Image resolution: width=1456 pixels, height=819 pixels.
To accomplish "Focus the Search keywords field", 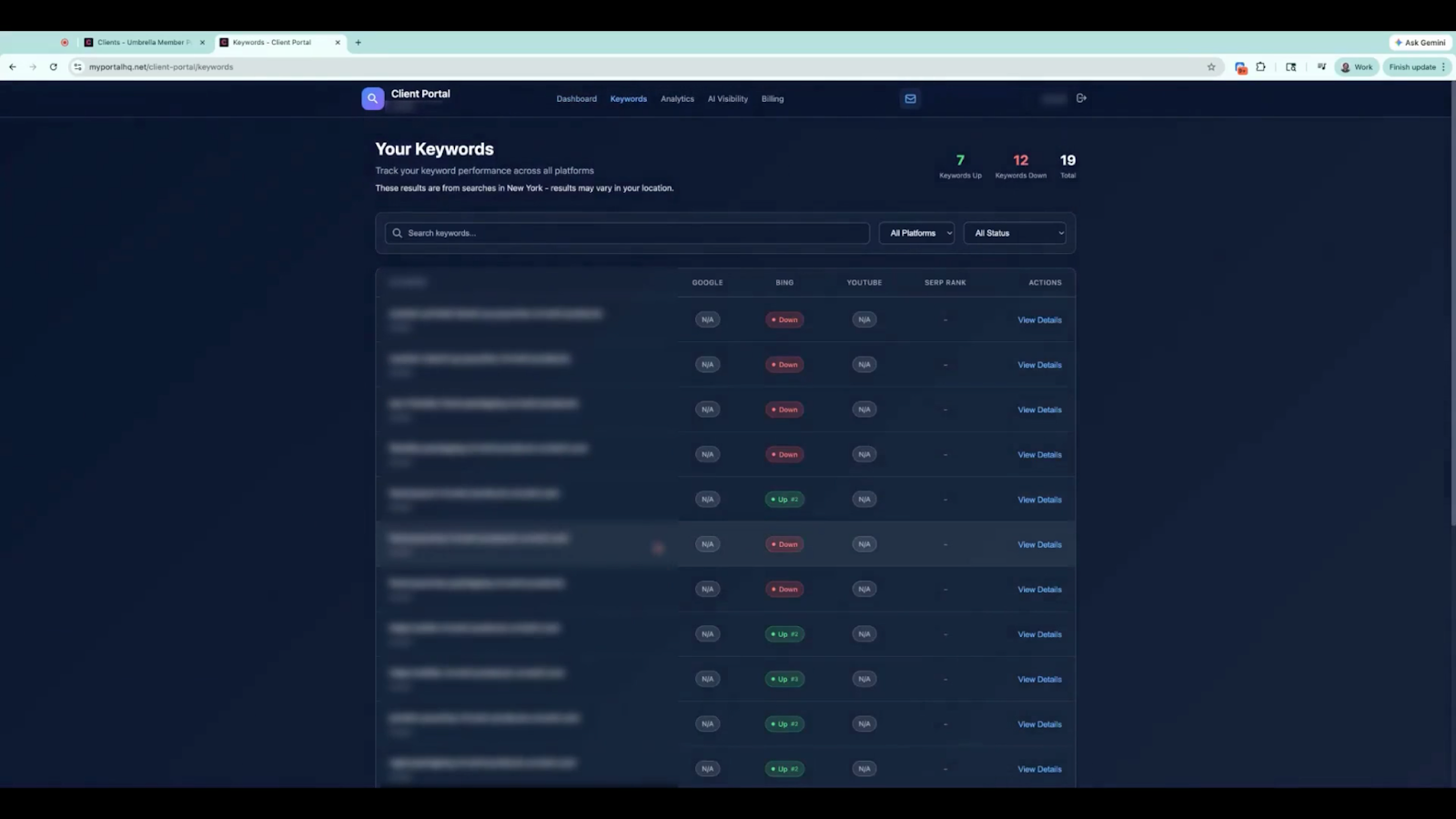I will (627, 233).
